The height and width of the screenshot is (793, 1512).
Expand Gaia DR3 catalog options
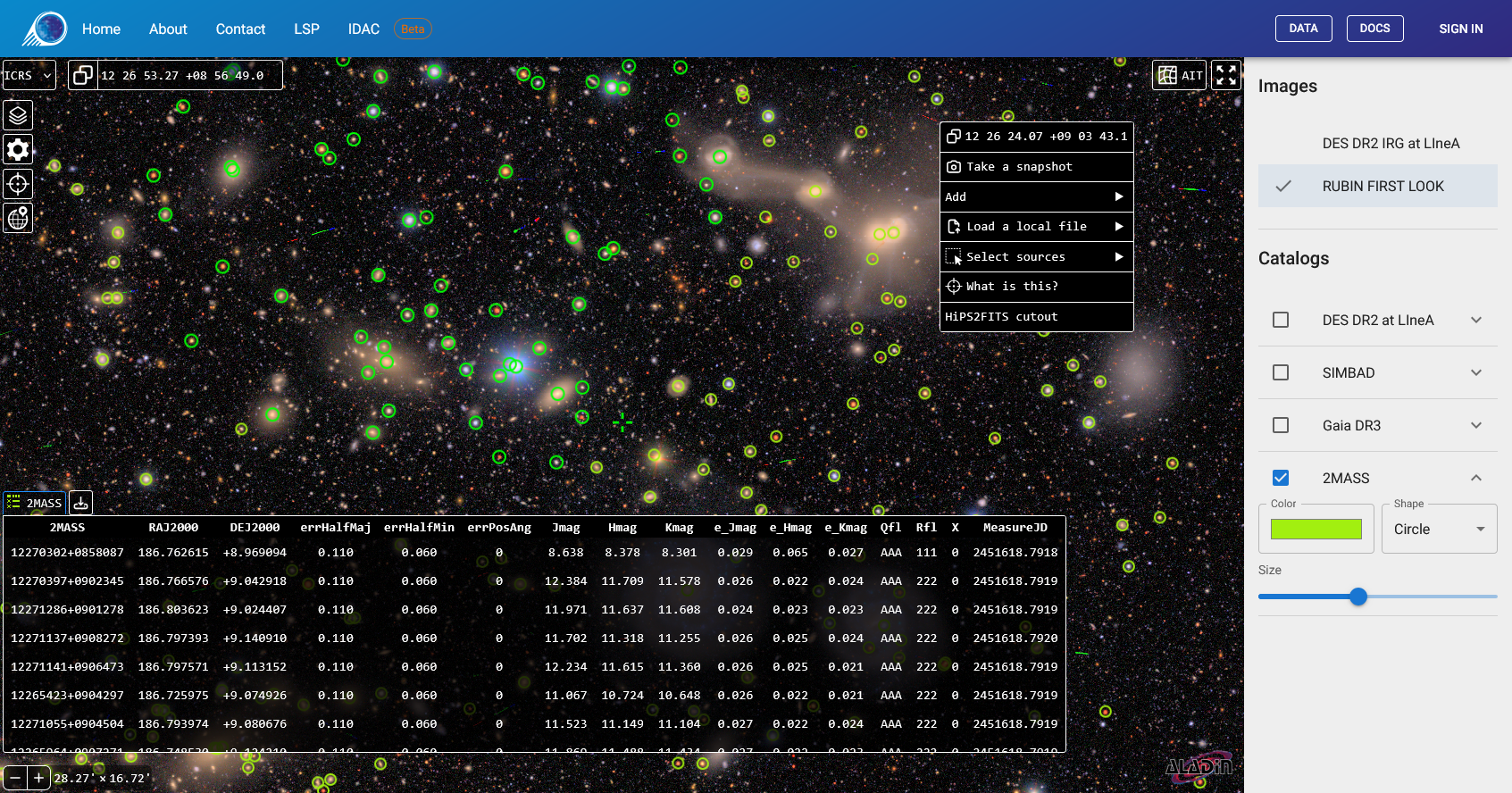point(1476,425)
